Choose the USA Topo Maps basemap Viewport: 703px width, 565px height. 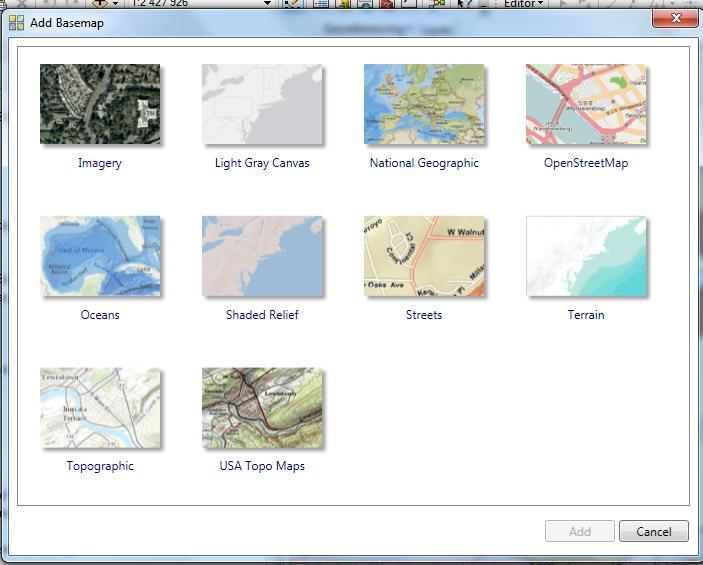(x=262, y=408)
